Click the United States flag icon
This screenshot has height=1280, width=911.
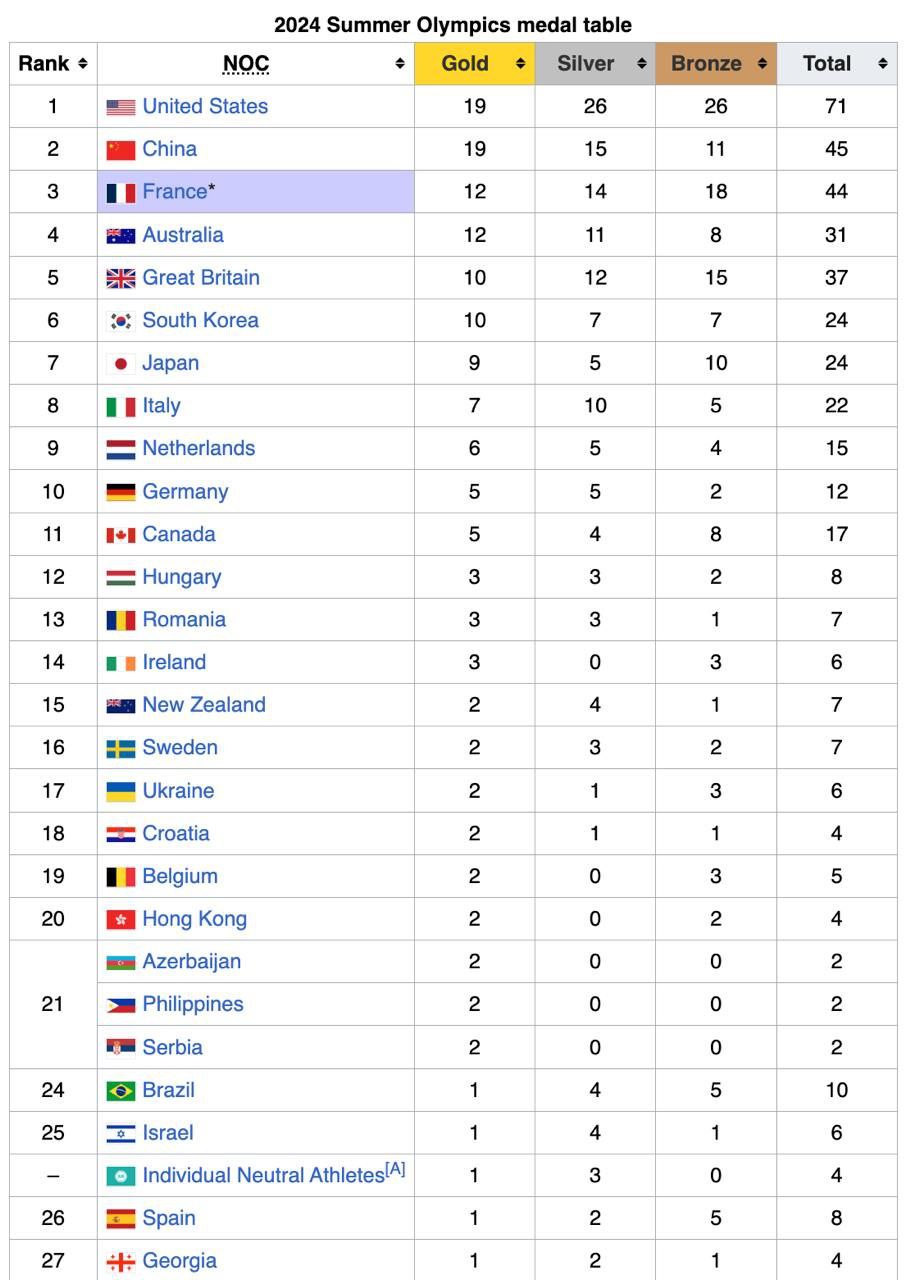click(x=121, y=107)
